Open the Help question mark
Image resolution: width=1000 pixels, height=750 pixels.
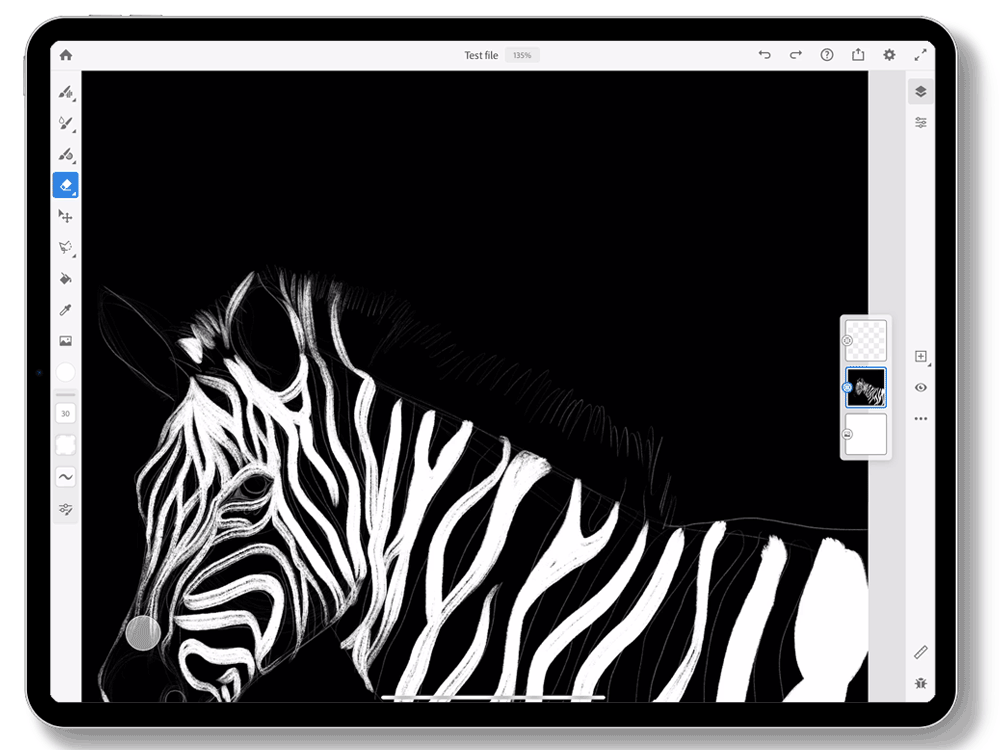[x=827, y=55]
